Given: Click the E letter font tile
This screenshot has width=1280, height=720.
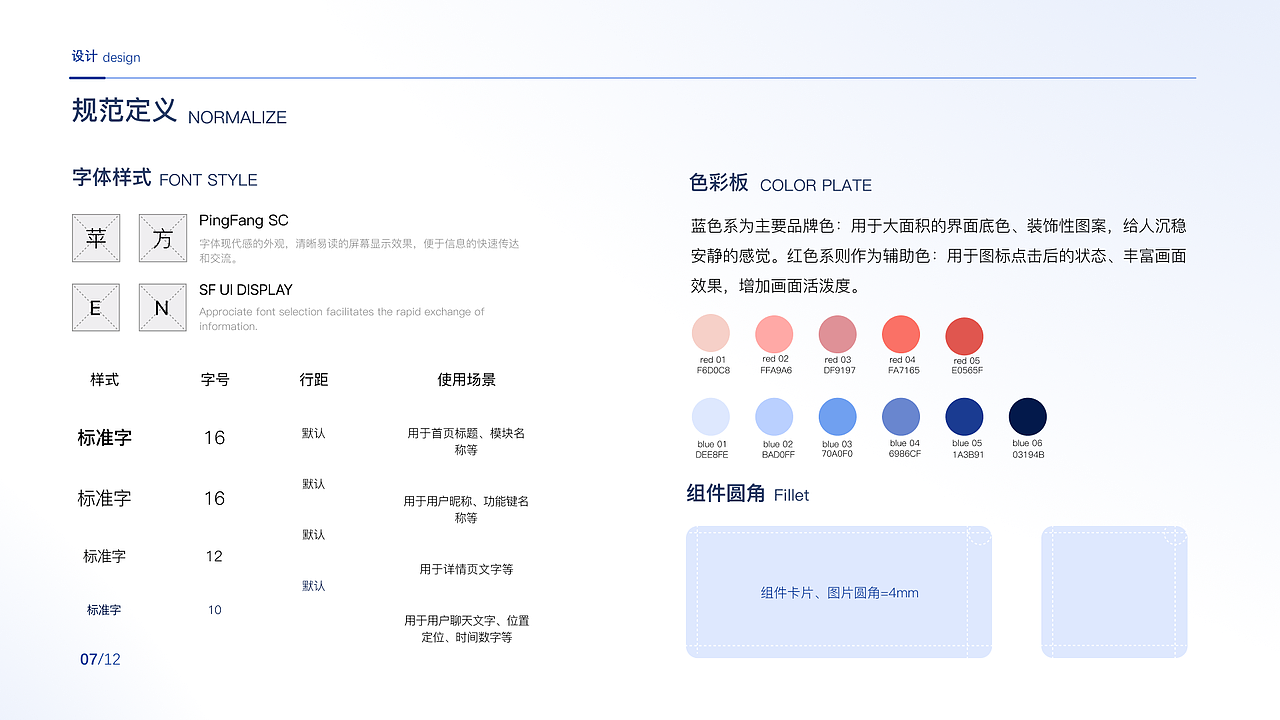Looking at the screenshot, I should click(x=96, y=308).
